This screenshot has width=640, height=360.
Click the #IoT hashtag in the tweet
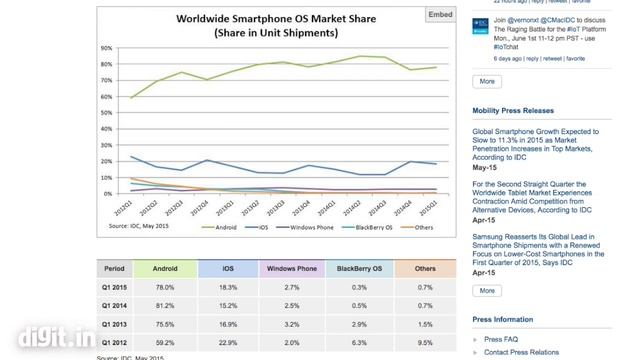[574, 29]
